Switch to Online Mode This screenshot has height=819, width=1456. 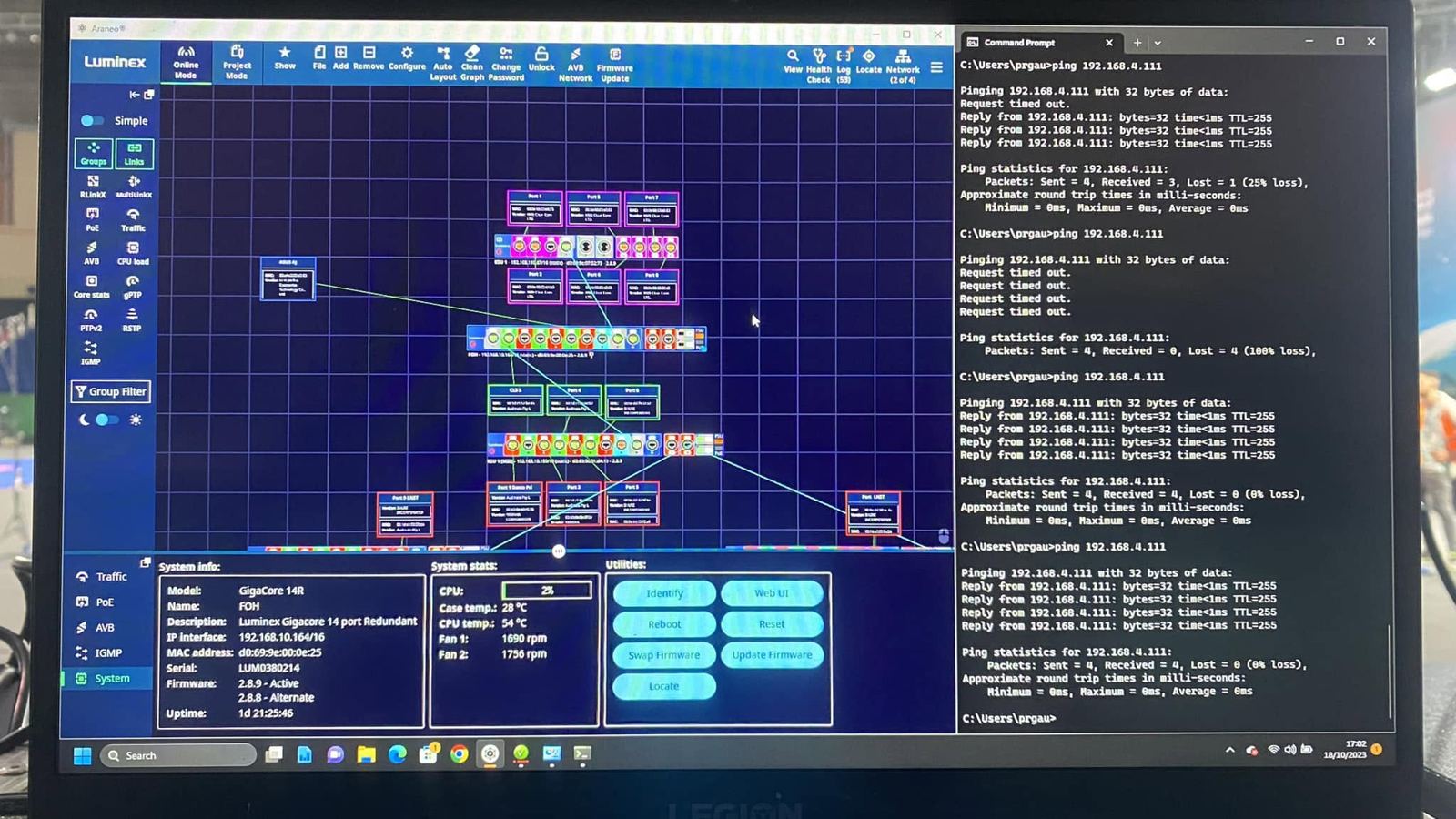click(186, 63)
